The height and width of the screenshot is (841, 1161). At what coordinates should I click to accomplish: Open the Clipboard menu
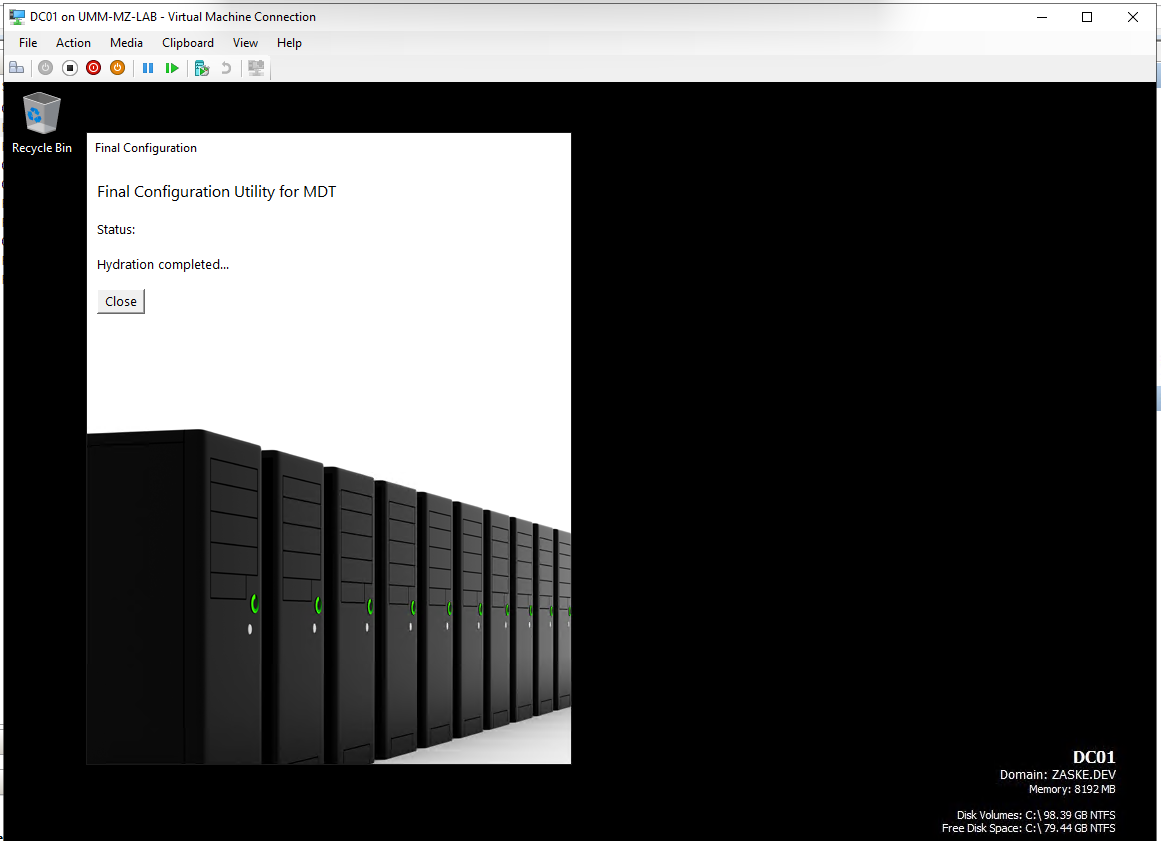pos(187,43)
